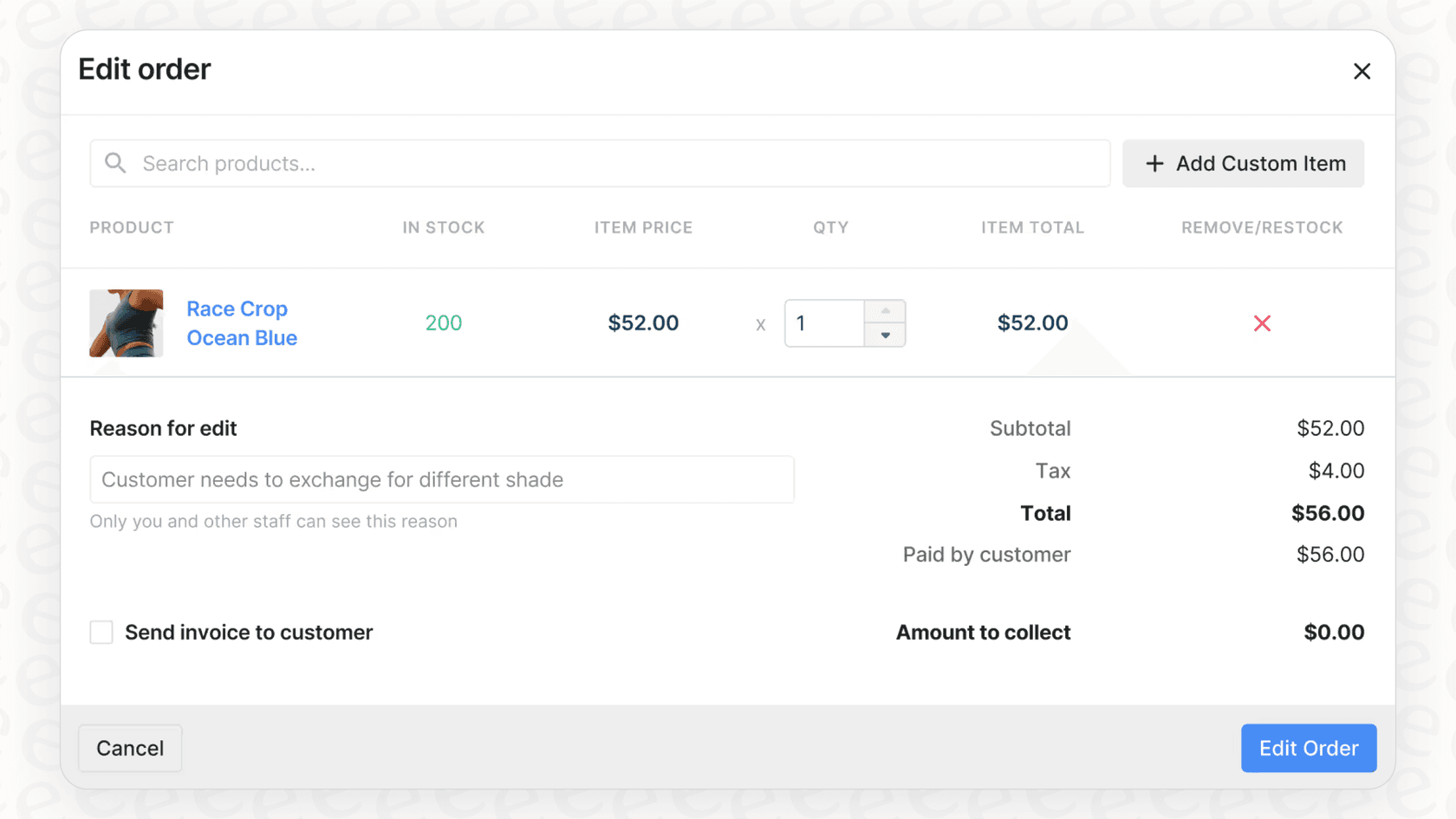Enable Send invoice to customer

point(101,632)
